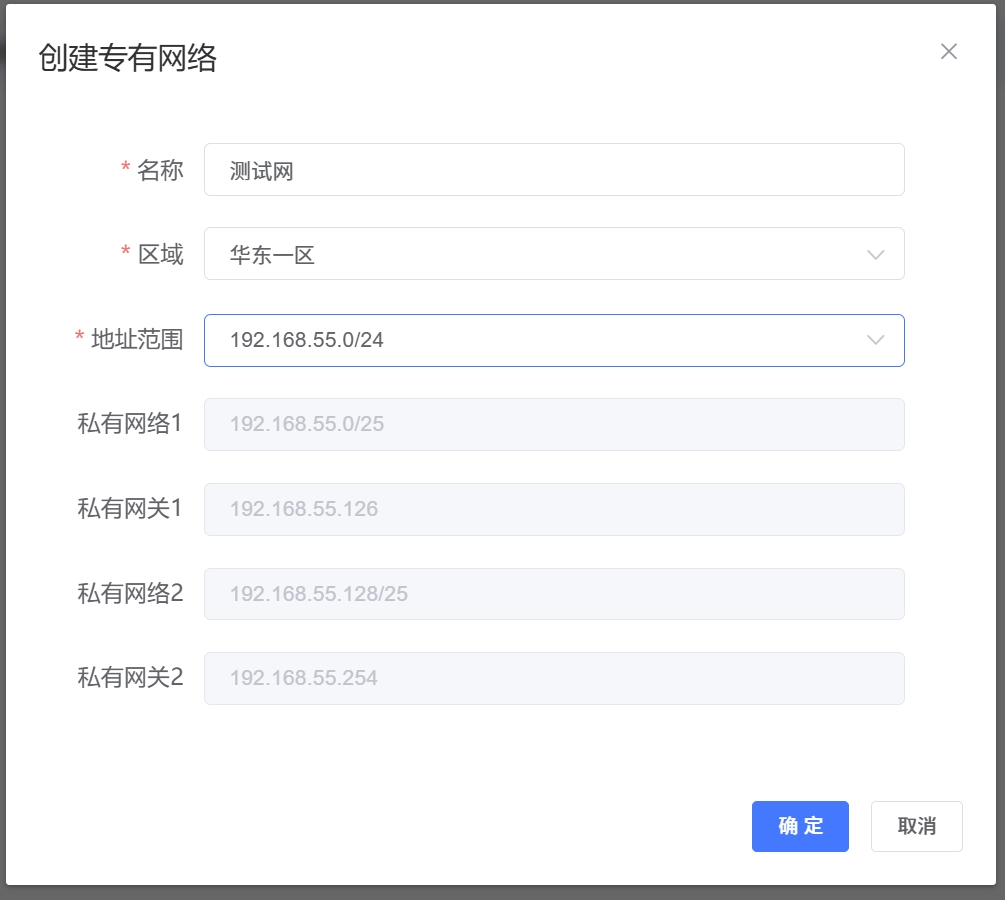Click the 私有网关1 field showing 192.168.55.126

553,509
